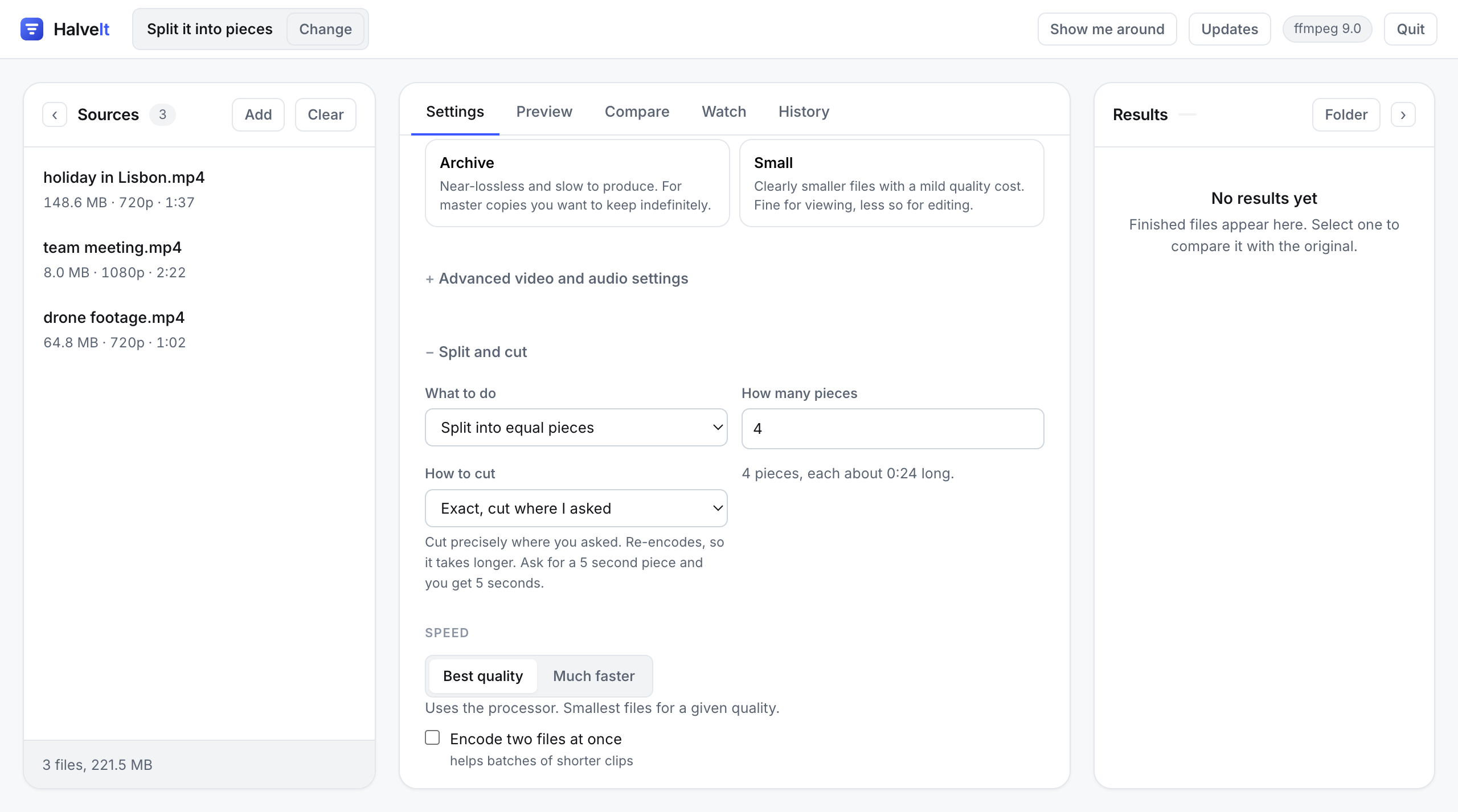The width and height of the screenshot is (1458, 812).
Task: Focus the How many pieces field
Action: coord(892,429)
